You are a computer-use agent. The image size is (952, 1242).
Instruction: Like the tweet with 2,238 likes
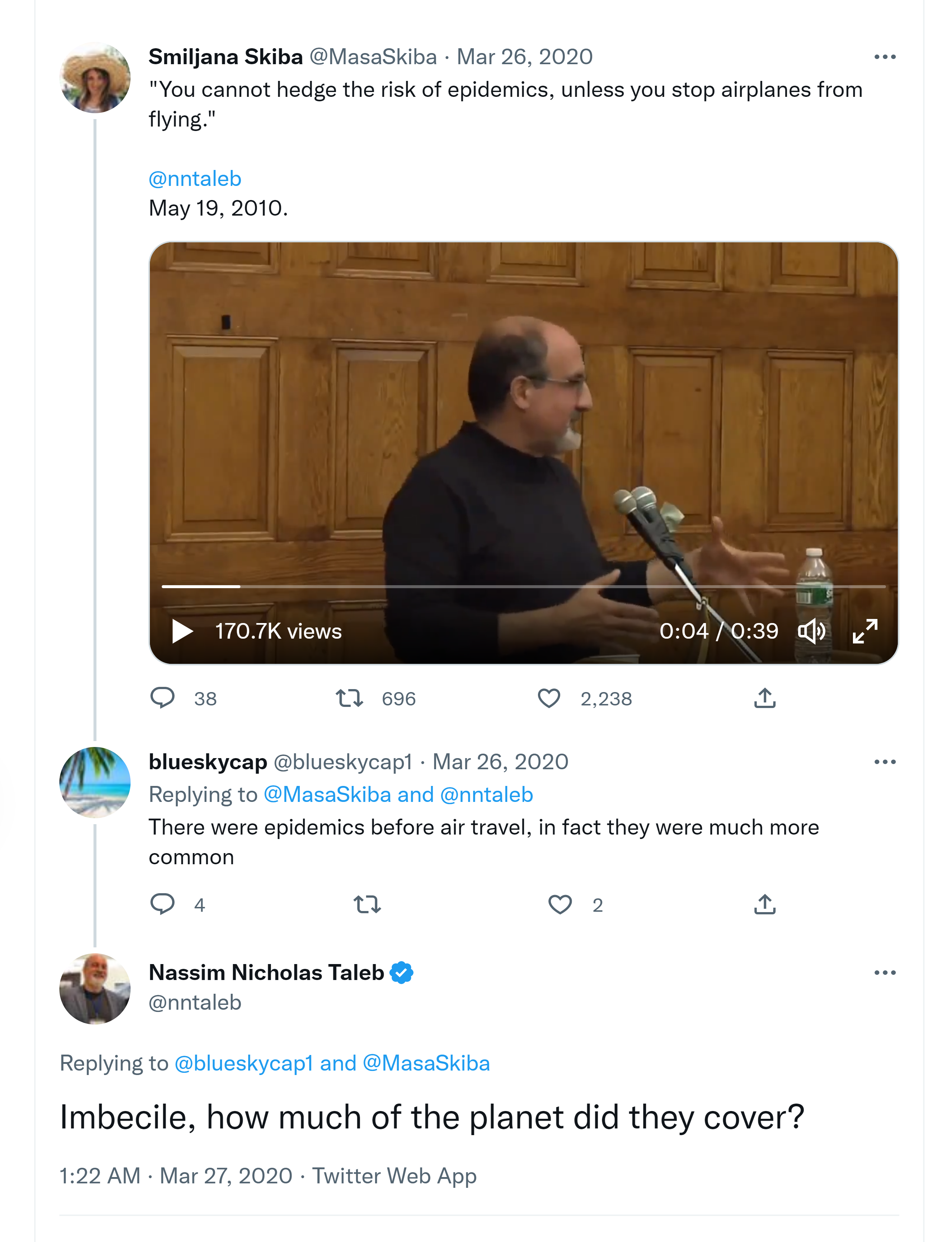pyautogui.click(x=549, y=698)
